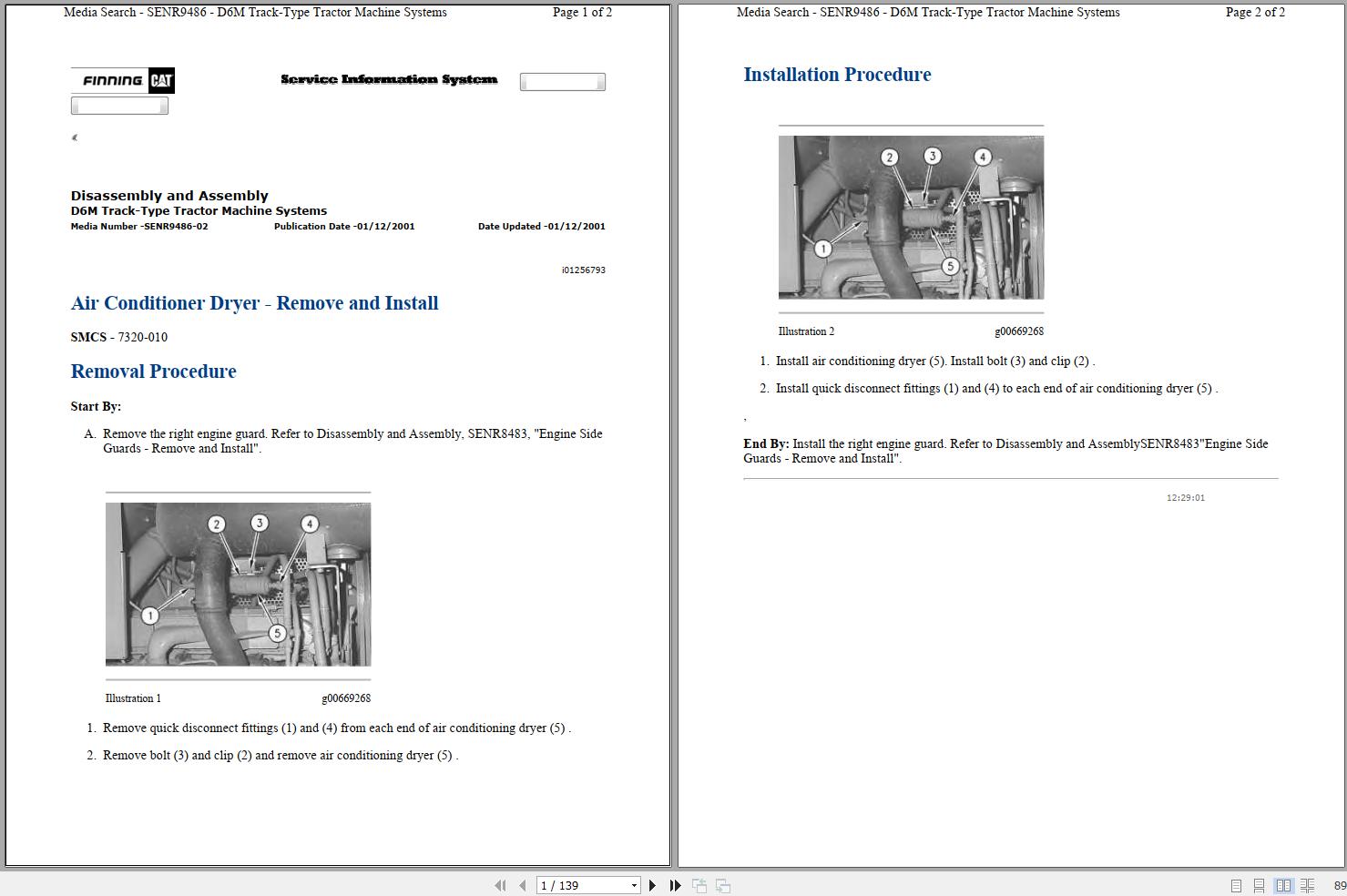Select continuous facing page view
The width and height of the screenshot is (1347, 896).
(1307, 885)
